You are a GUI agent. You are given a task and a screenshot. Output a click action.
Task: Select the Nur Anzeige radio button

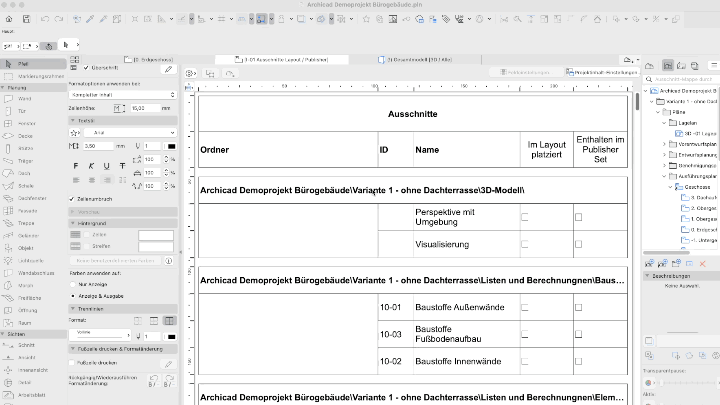(x=72, y=283)
